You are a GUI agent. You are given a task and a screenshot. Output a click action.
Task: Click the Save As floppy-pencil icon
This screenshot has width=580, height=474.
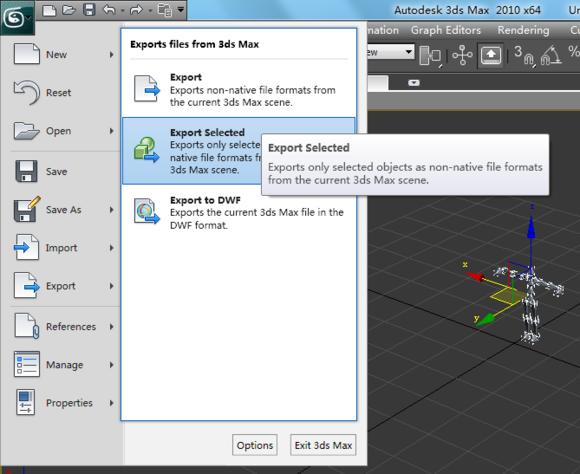coord(27,209)
